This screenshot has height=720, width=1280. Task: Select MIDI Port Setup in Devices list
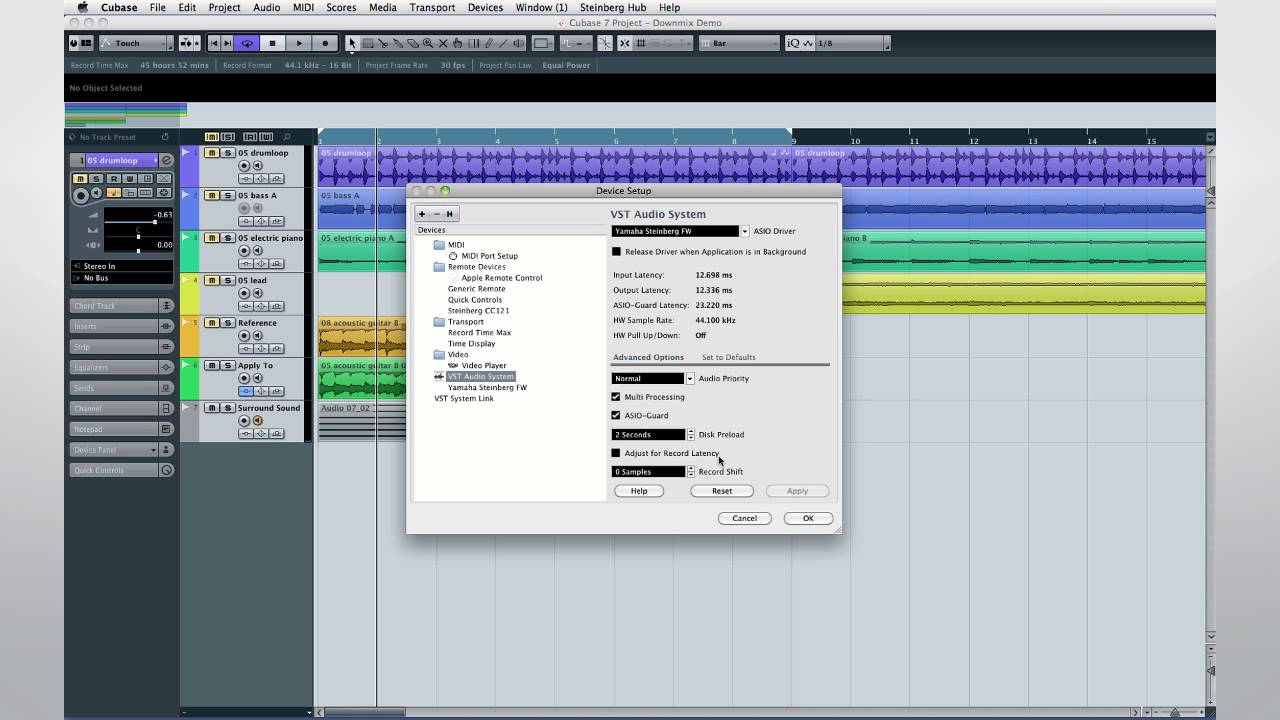click(490, 256)
